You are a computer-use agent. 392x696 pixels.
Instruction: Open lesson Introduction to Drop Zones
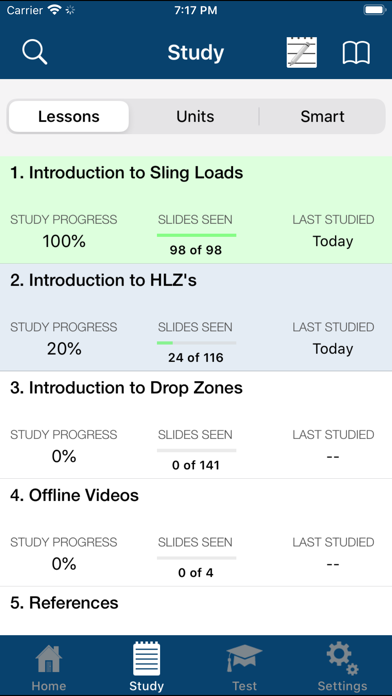(x=196, y=424)
